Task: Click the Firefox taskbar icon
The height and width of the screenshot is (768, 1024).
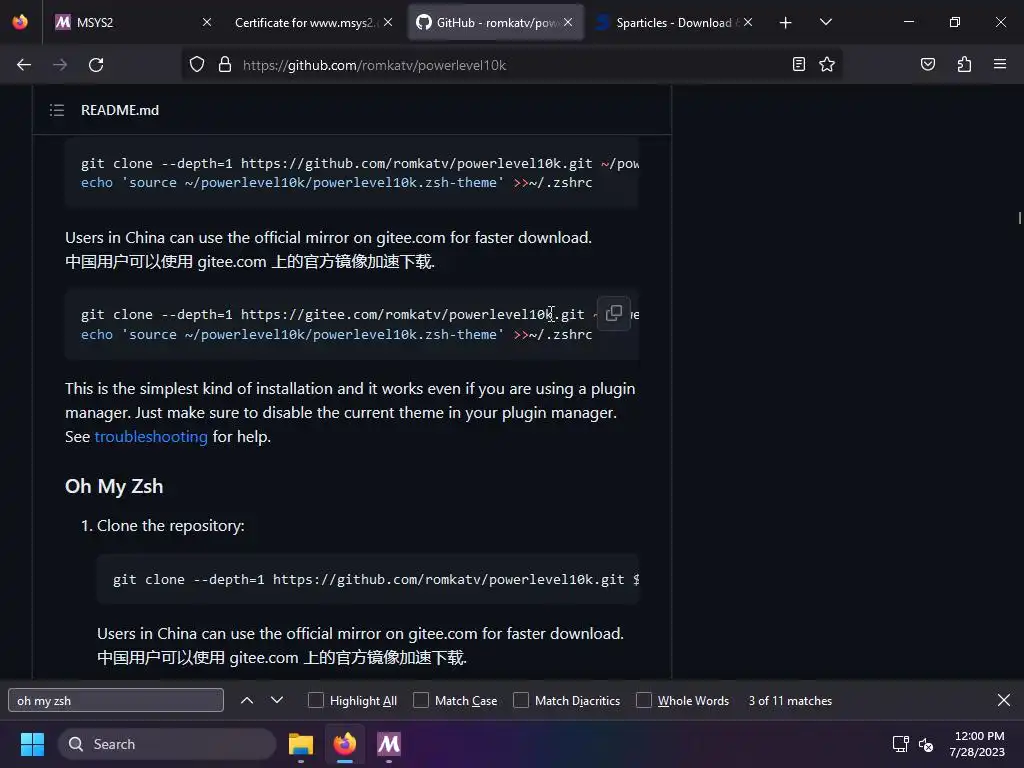Action: [x=345, y=744]
